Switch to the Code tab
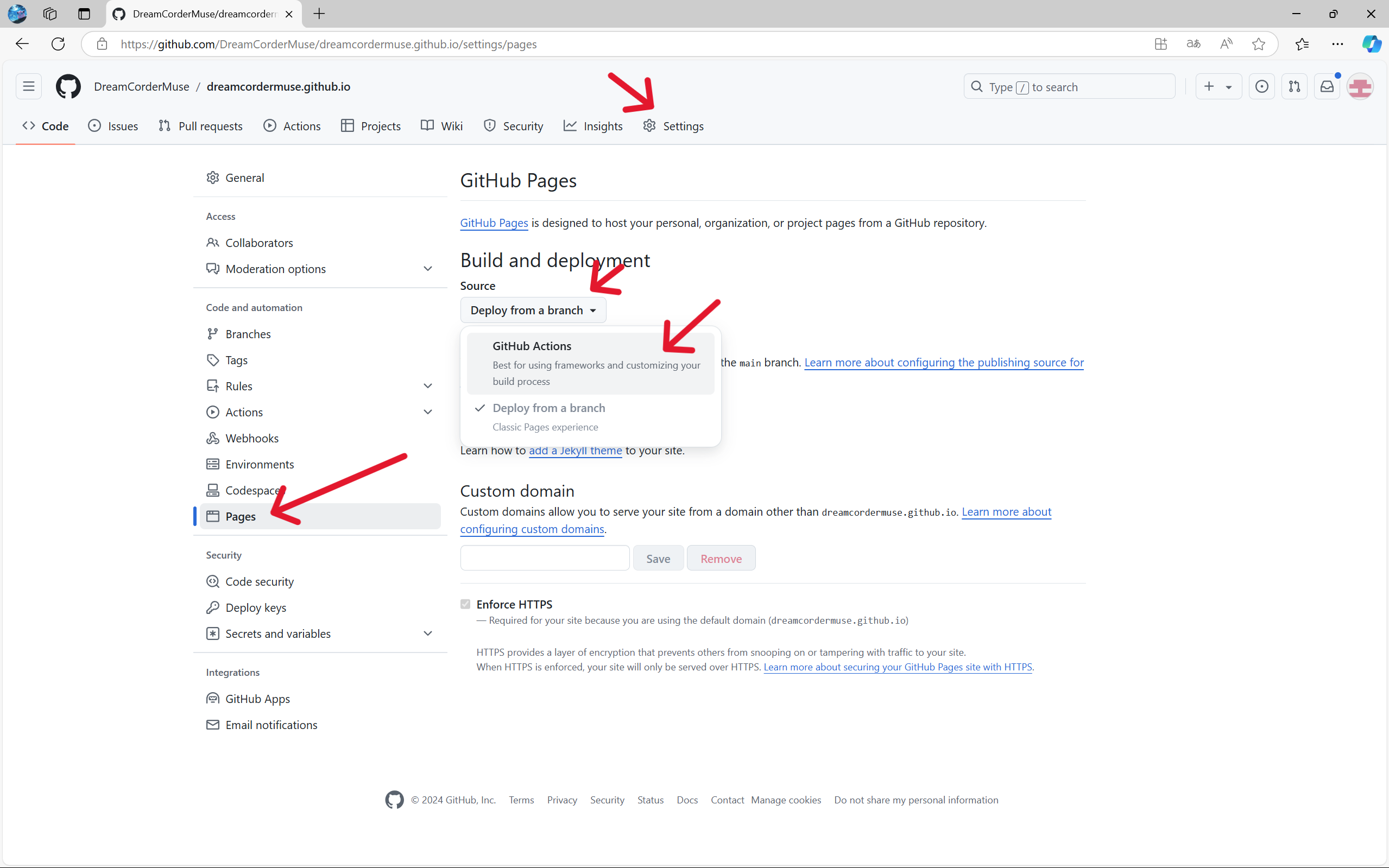The width and height of the screenshot is (1389, 868). [x=46, y=126]
